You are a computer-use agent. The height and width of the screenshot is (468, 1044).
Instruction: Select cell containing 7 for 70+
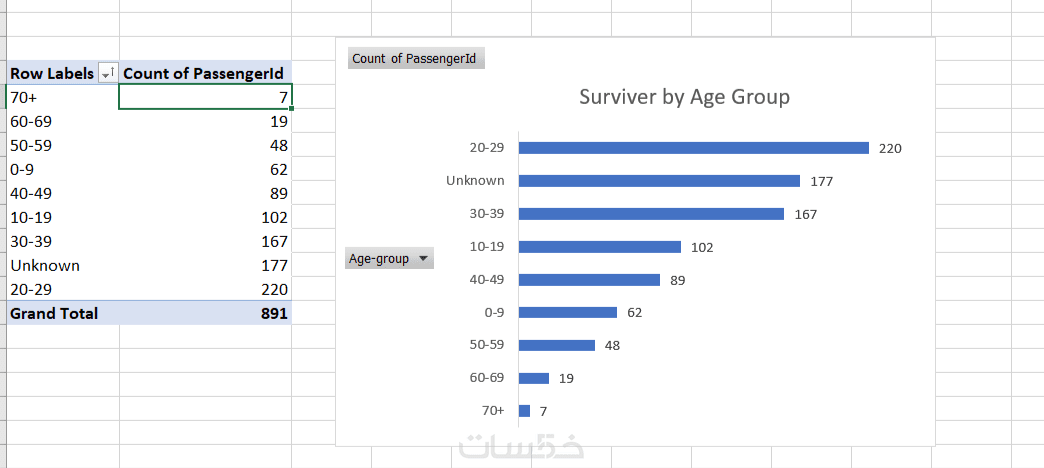[x=205, y=97]
